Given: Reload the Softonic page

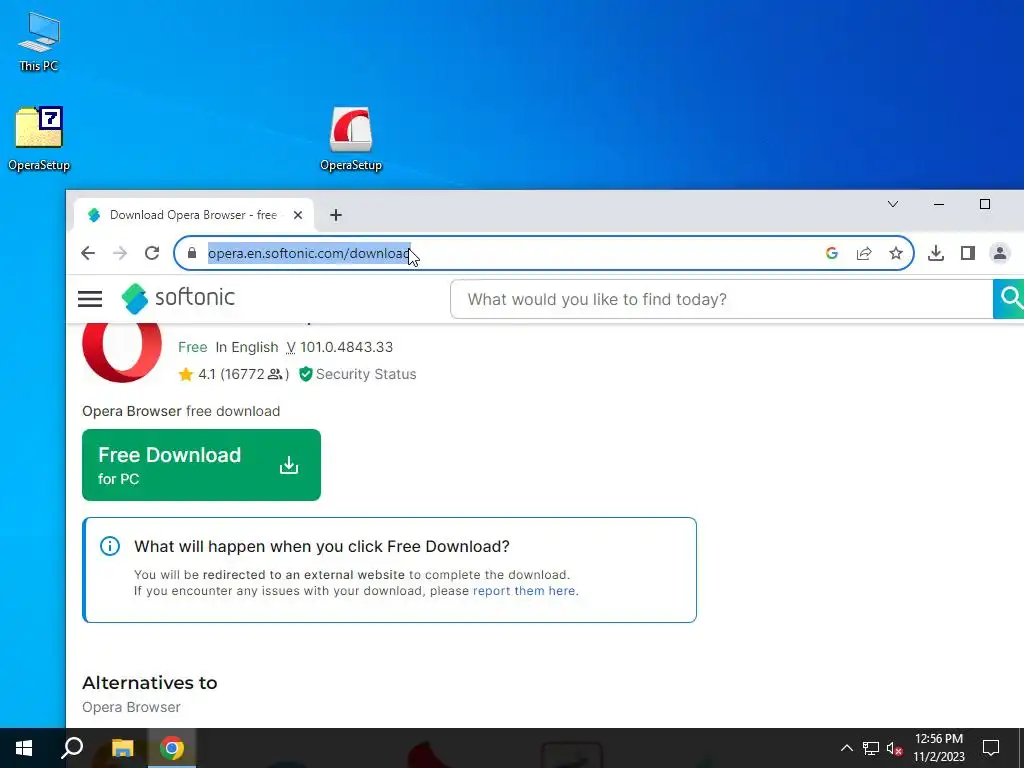Looking at the screenshot, I should [152, 253].
